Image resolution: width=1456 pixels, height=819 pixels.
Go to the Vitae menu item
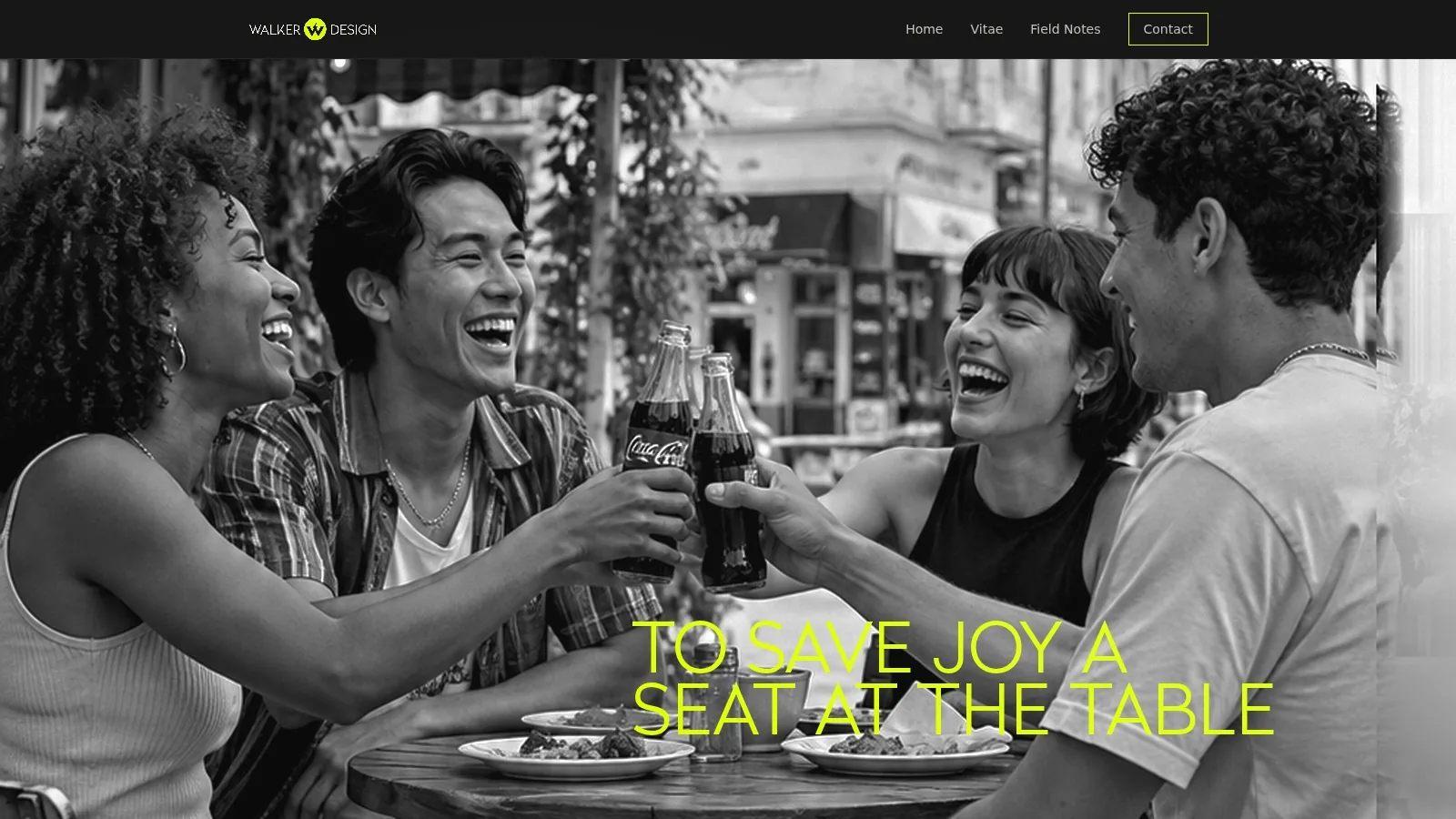click(986, 29)
